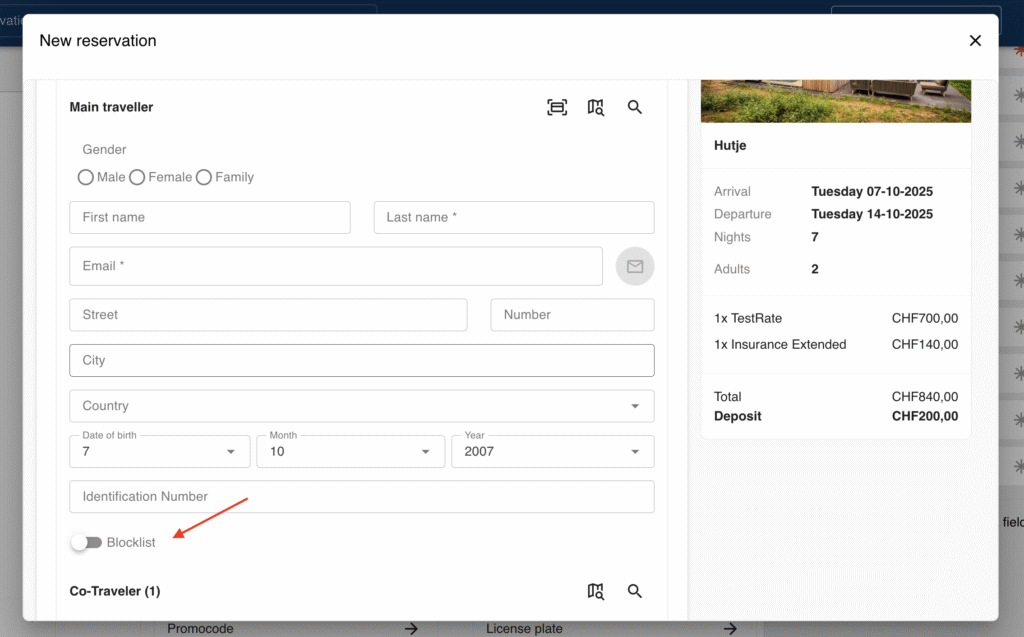Focus the Identification Number field

(361, 497)
